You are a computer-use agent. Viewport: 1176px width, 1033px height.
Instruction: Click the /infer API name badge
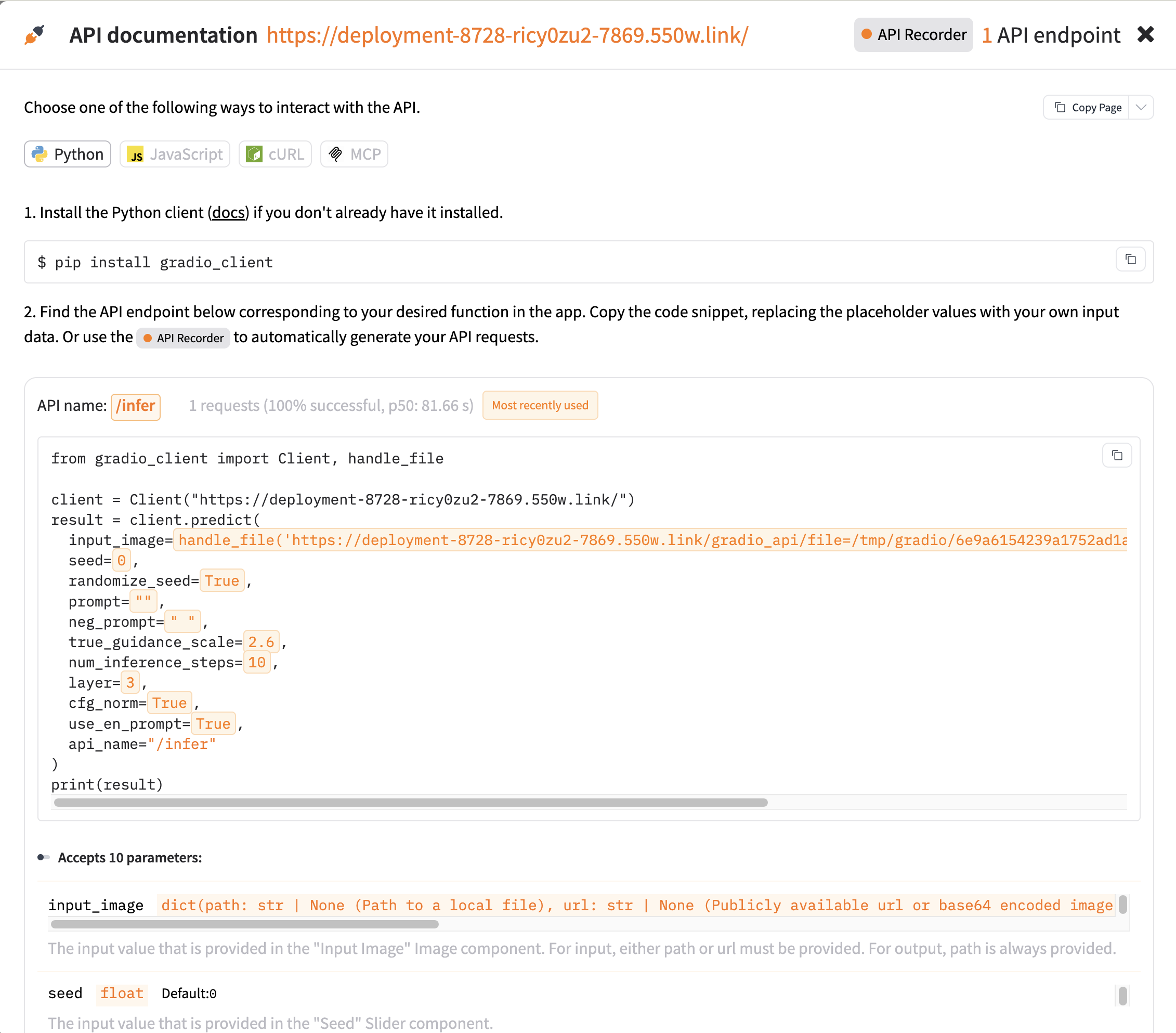[136, 406]
